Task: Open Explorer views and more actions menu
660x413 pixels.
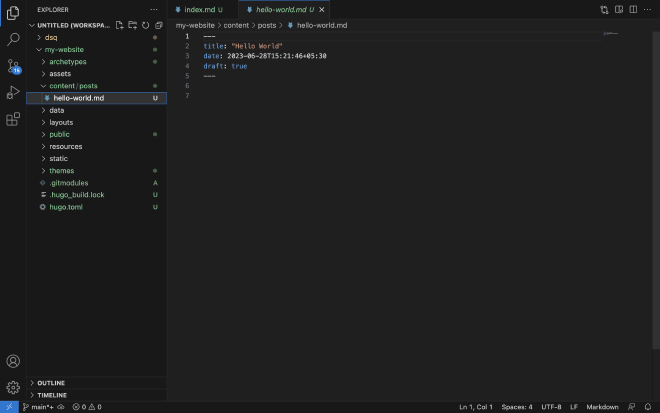Action: [154, 9]
